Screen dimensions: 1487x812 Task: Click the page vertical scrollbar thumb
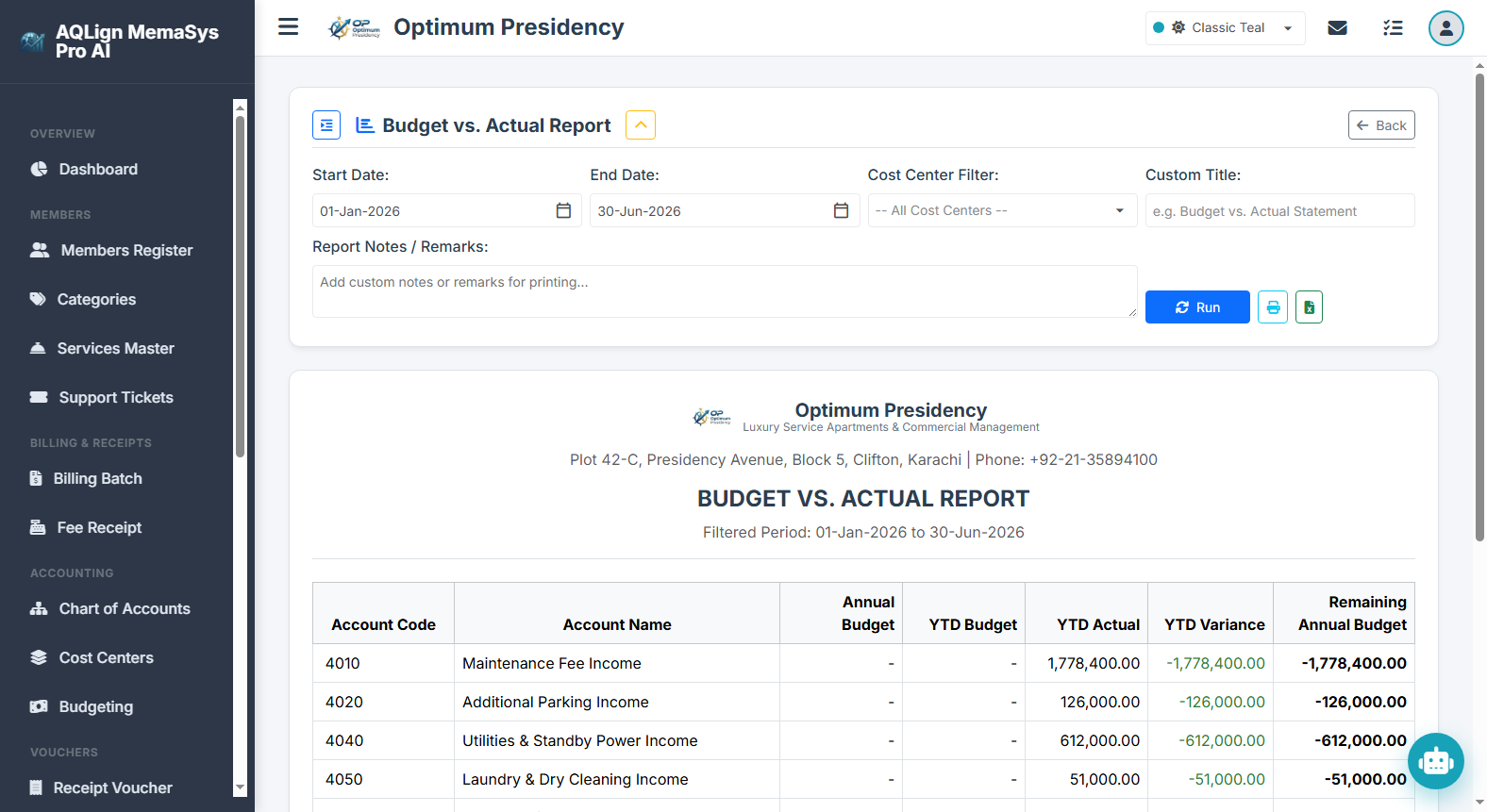pos(1479,307)
